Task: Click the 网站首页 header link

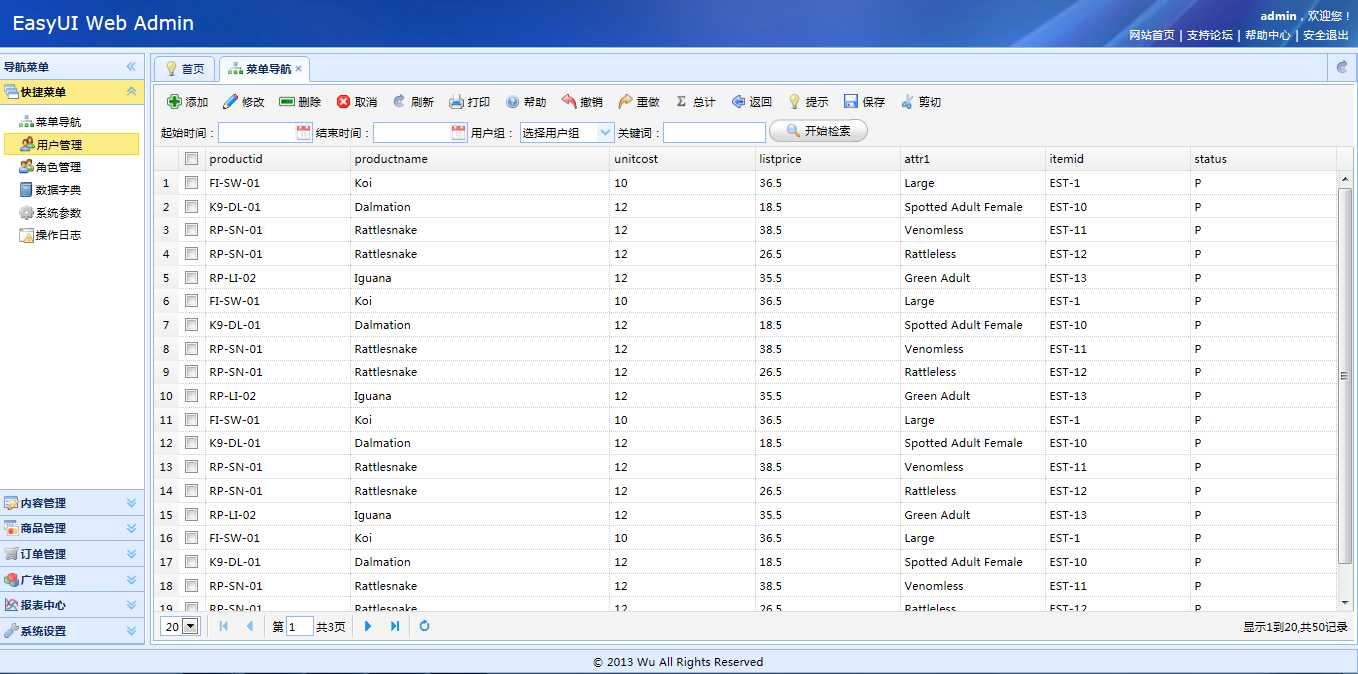Action: (1152, 35)
